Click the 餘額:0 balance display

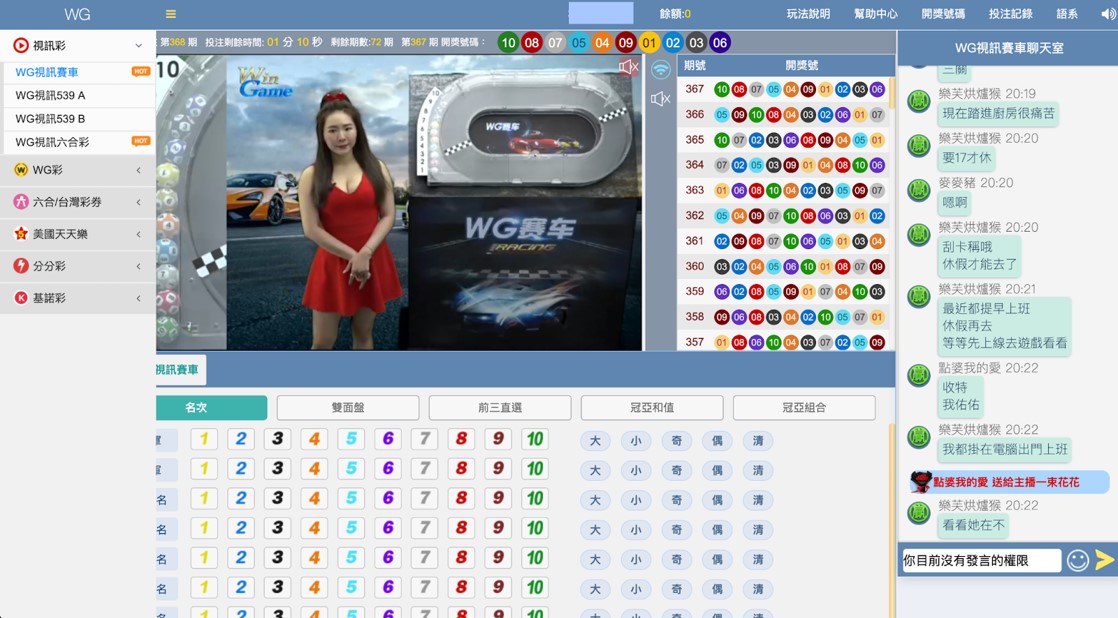pos(675,14)
